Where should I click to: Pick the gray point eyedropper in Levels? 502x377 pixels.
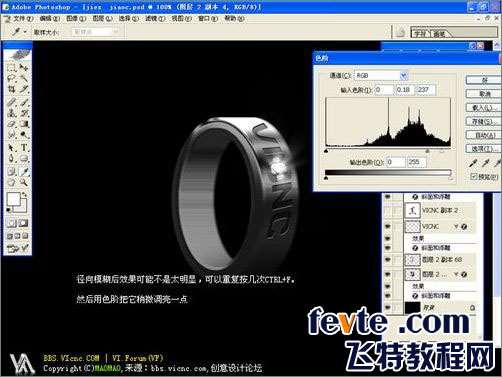click(x=486, y=163)
